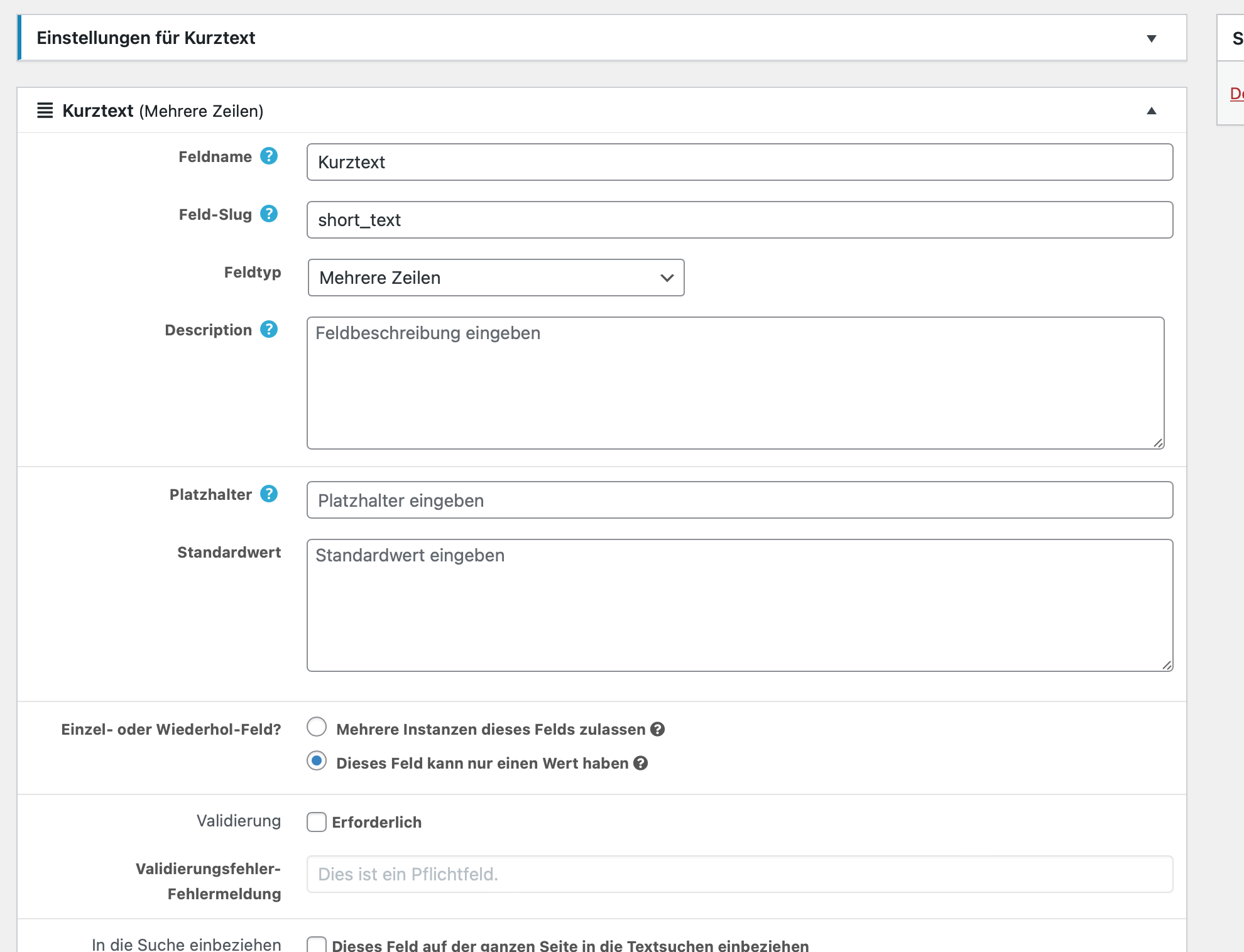Click the Platzhalter eingeben input field
Screen dimensions: 1244x952
pos(739,500)
